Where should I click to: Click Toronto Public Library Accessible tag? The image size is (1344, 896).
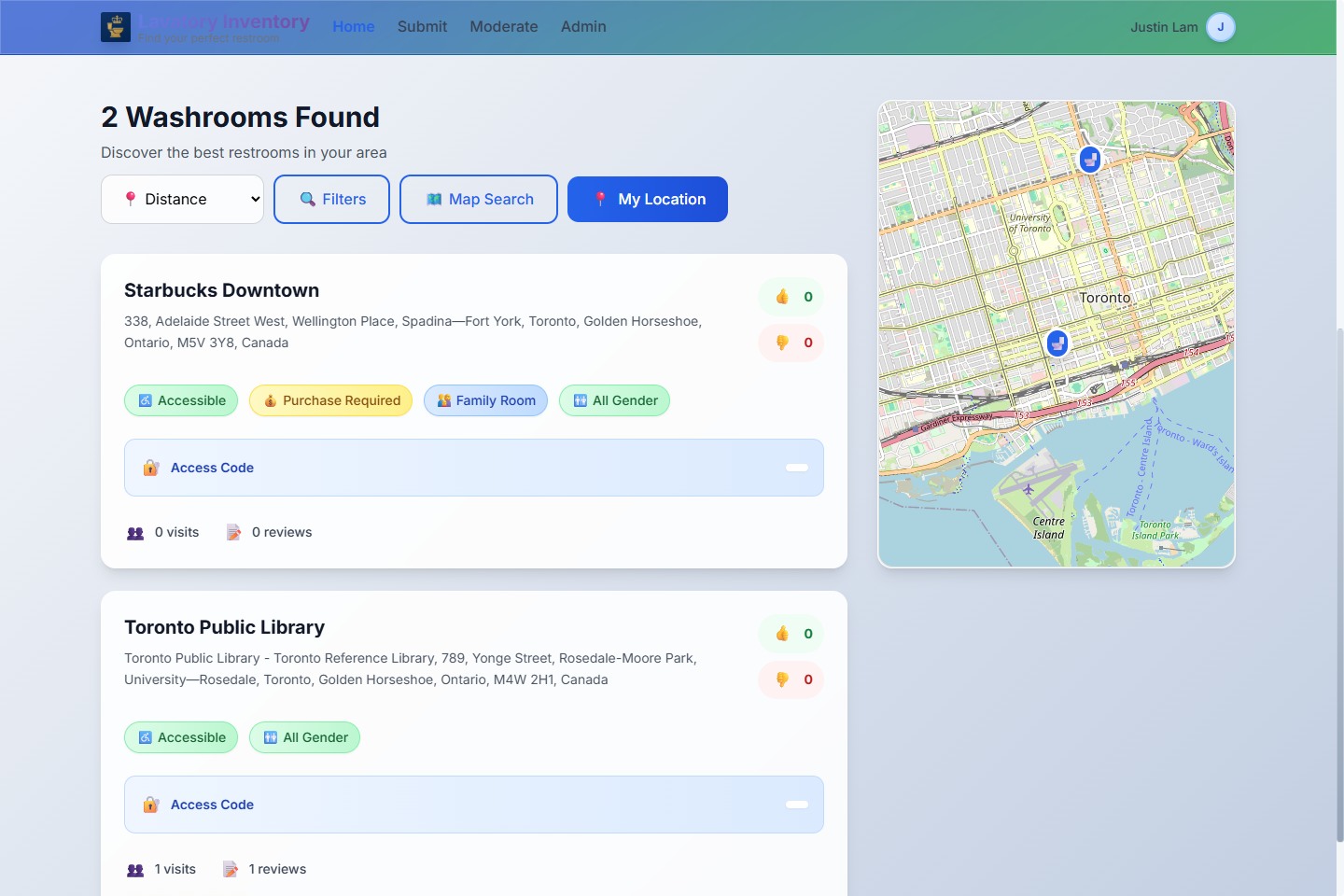coord(181,737)
